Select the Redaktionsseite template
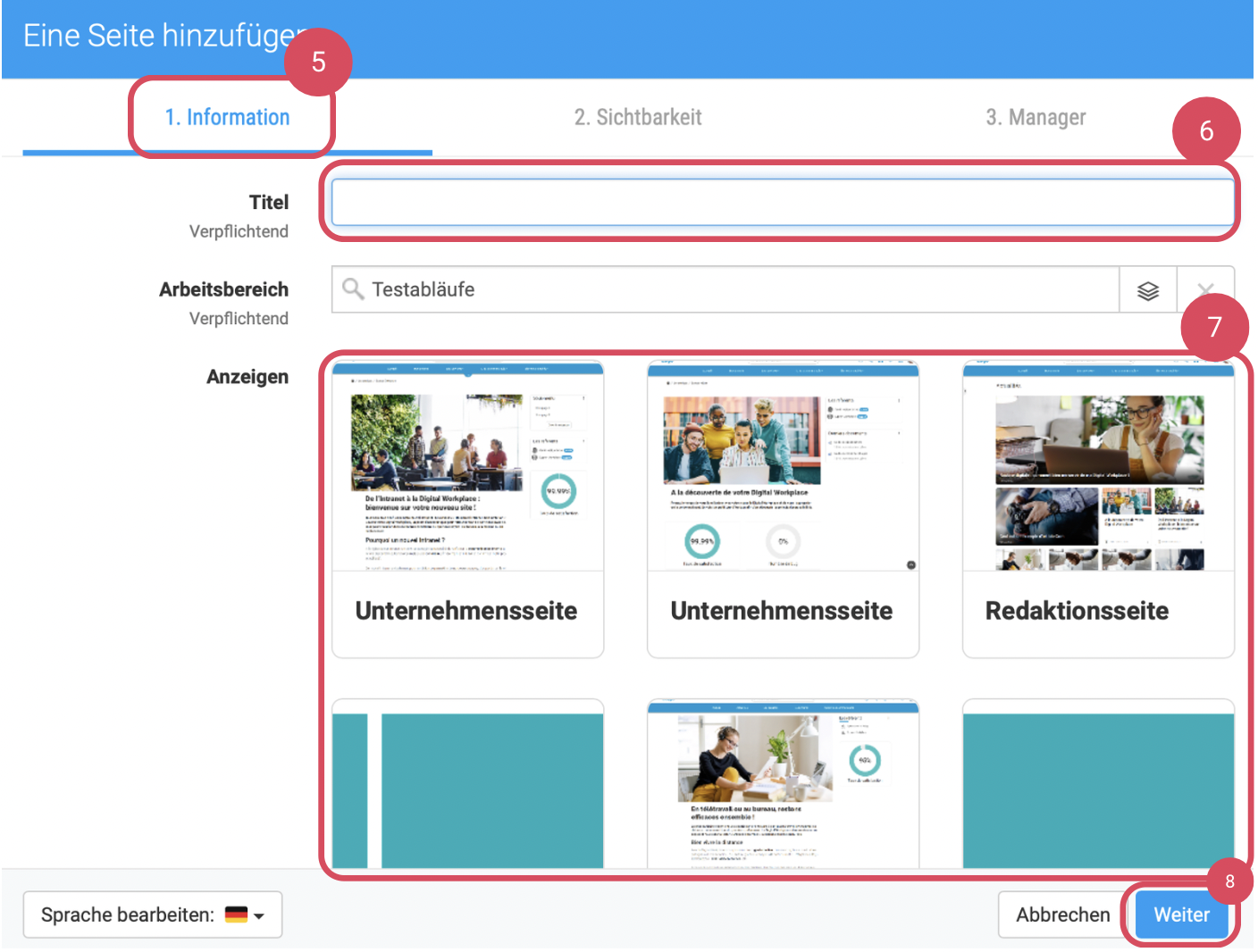1258x952 pixels. point(1097,509)
